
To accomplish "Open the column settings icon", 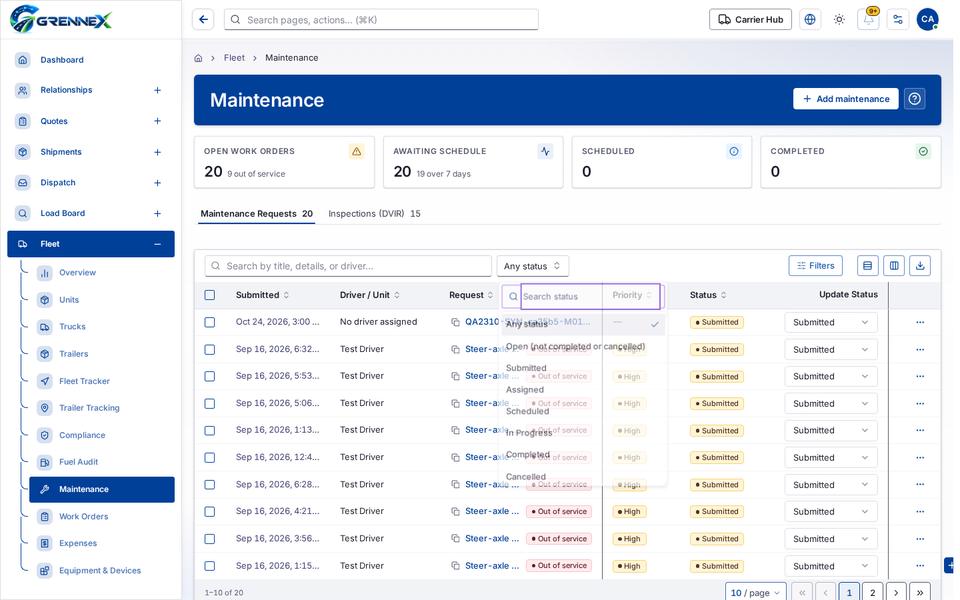I will tap(894, 266).
